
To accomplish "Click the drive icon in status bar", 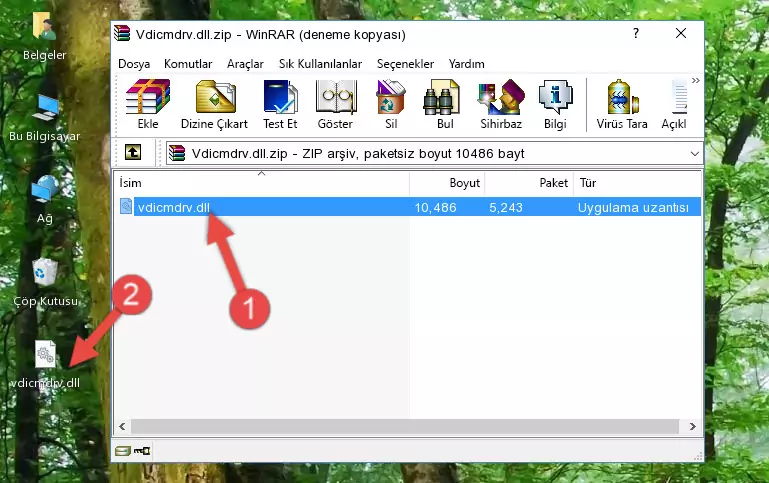I will [123, 451].
